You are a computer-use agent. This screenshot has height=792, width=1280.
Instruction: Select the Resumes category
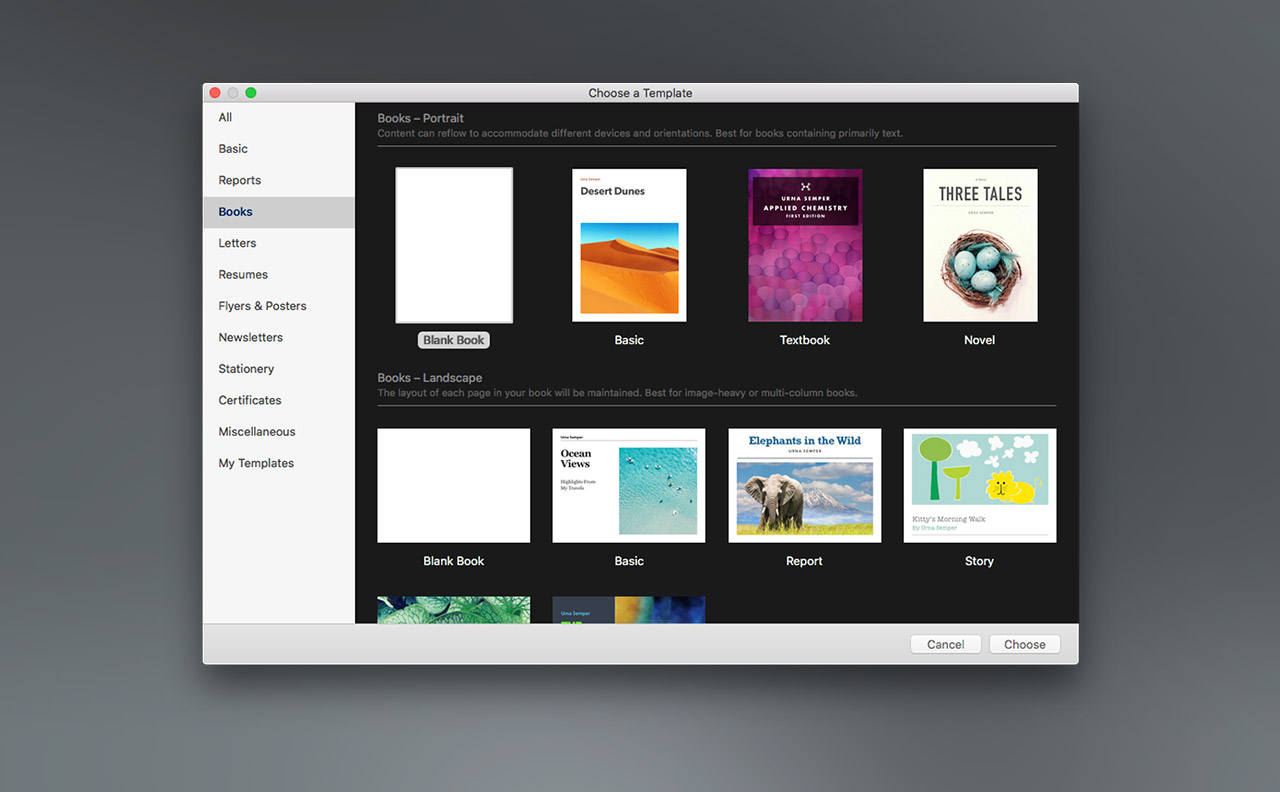(x=243, y=274)
